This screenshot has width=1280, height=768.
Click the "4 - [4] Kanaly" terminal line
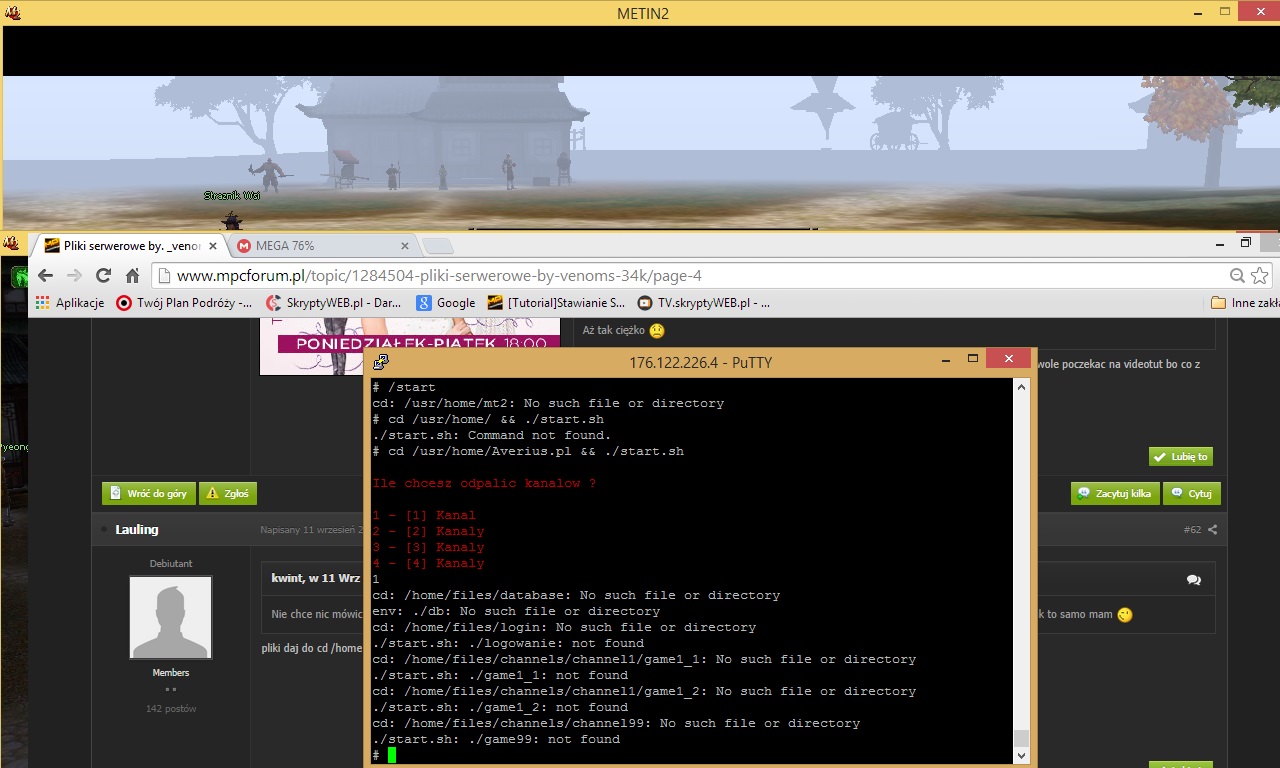tap(428, 563)
